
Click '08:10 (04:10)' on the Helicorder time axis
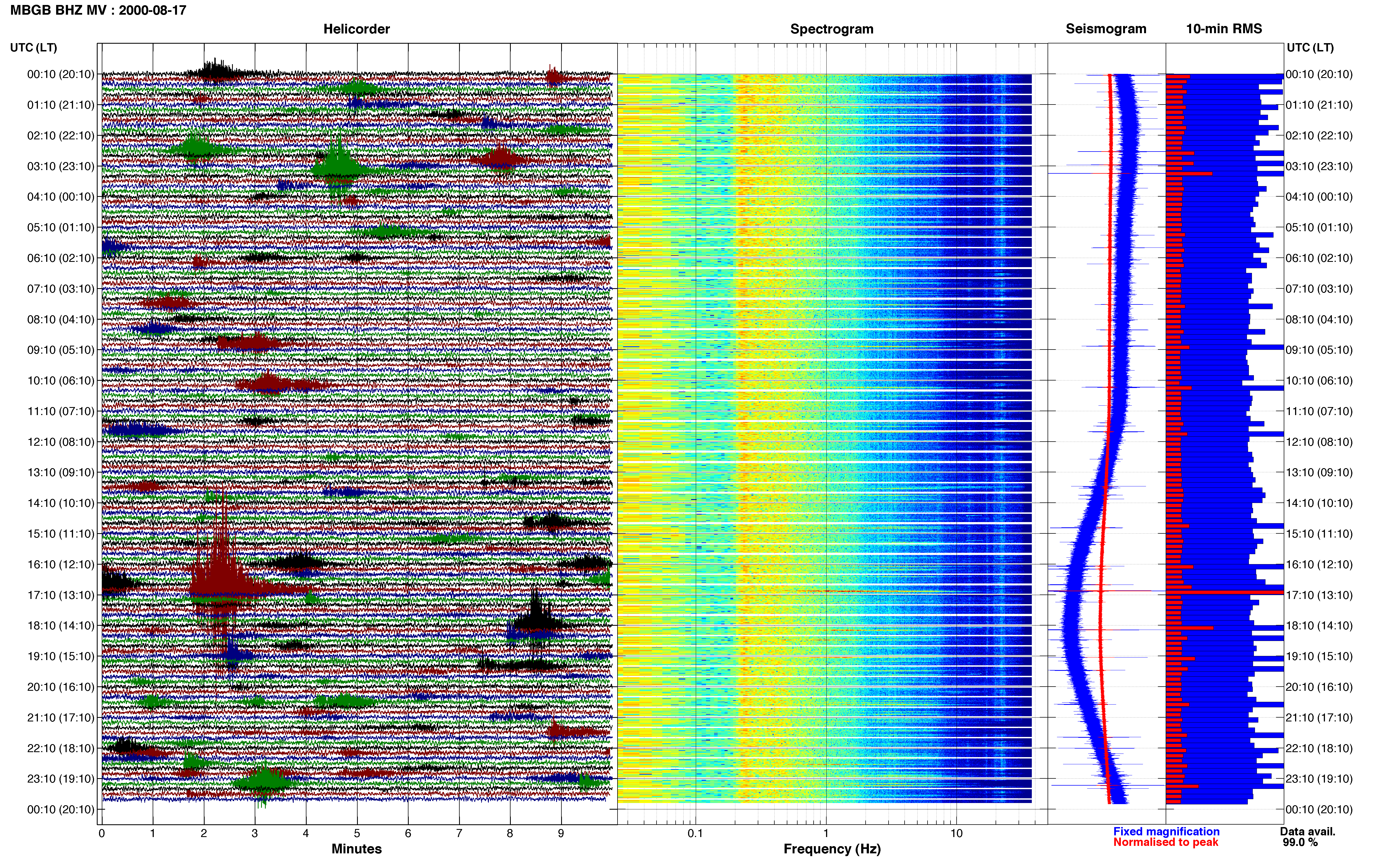pyautogui.click(x=61, y=319)
